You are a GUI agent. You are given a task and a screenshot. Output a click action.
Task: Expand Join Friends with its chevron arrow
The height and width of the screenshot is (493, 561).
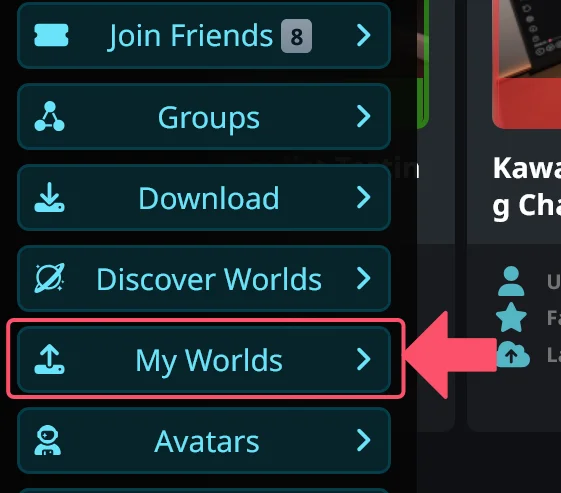[364, 35]
